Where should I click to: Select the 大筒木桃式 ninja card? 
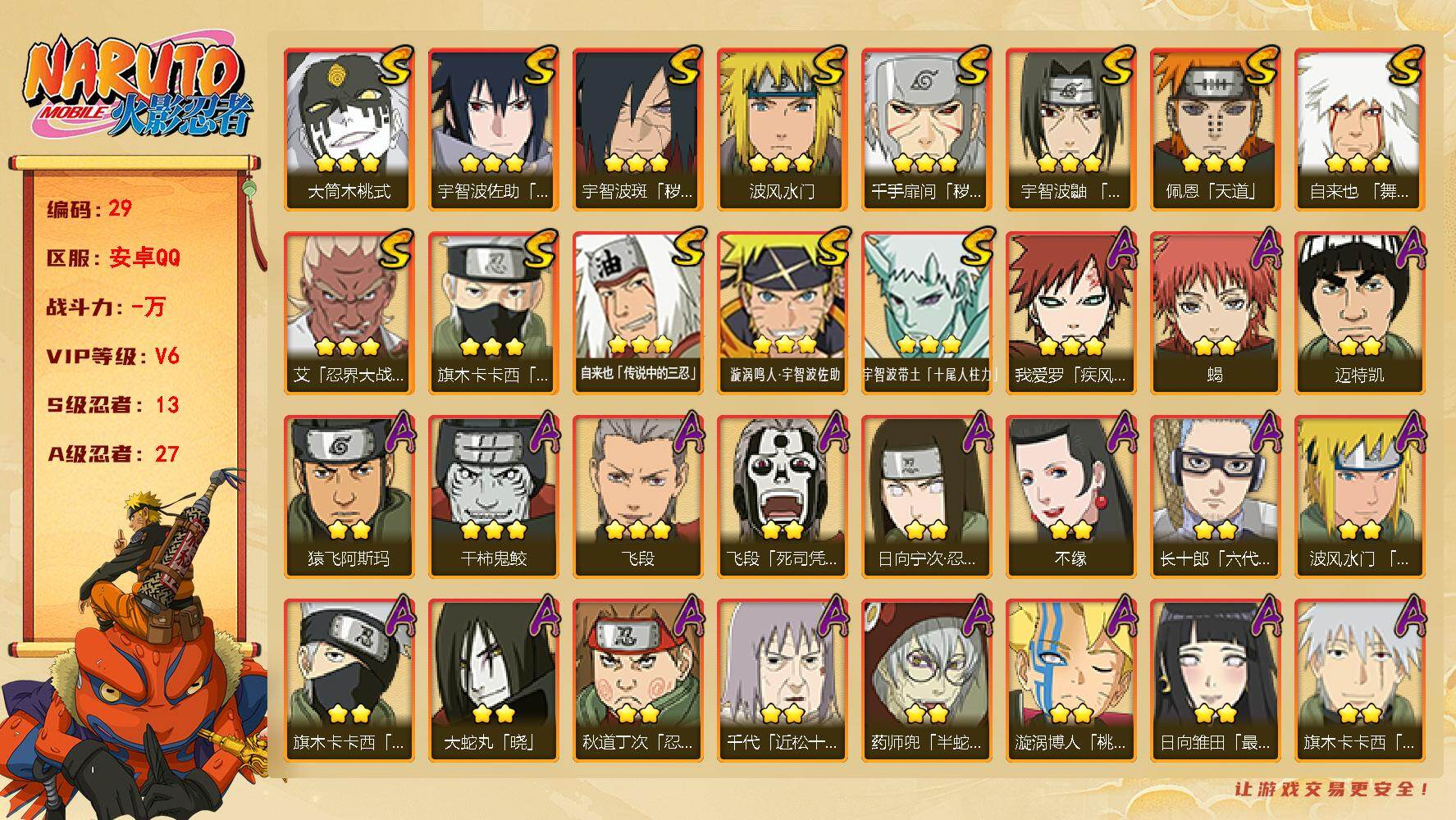point(349,130)
